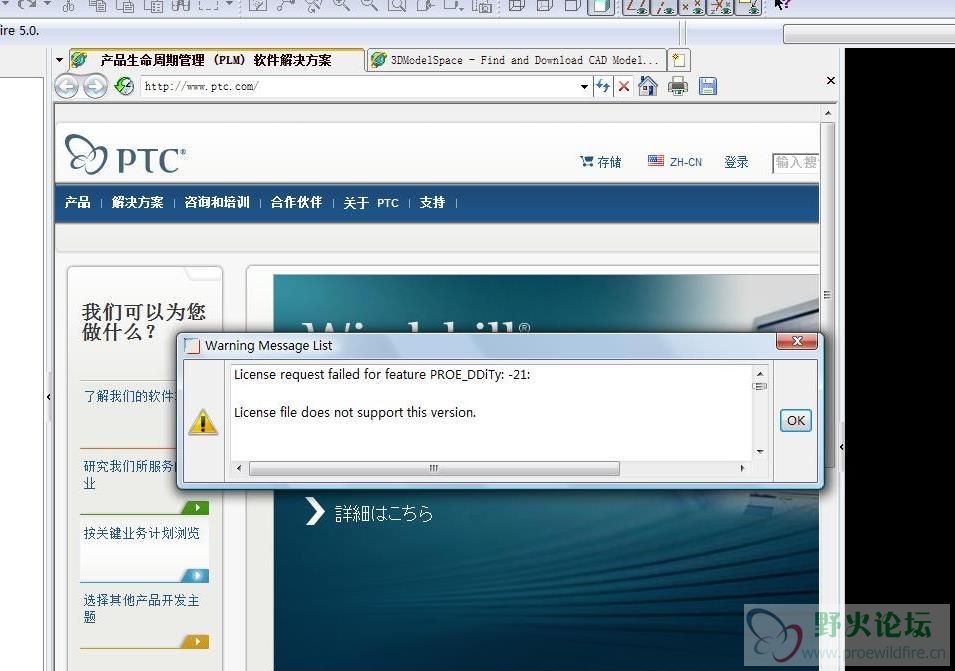The image size is (955, 671).
Task: Open the 存储 shopping cart
Action: 601,162
